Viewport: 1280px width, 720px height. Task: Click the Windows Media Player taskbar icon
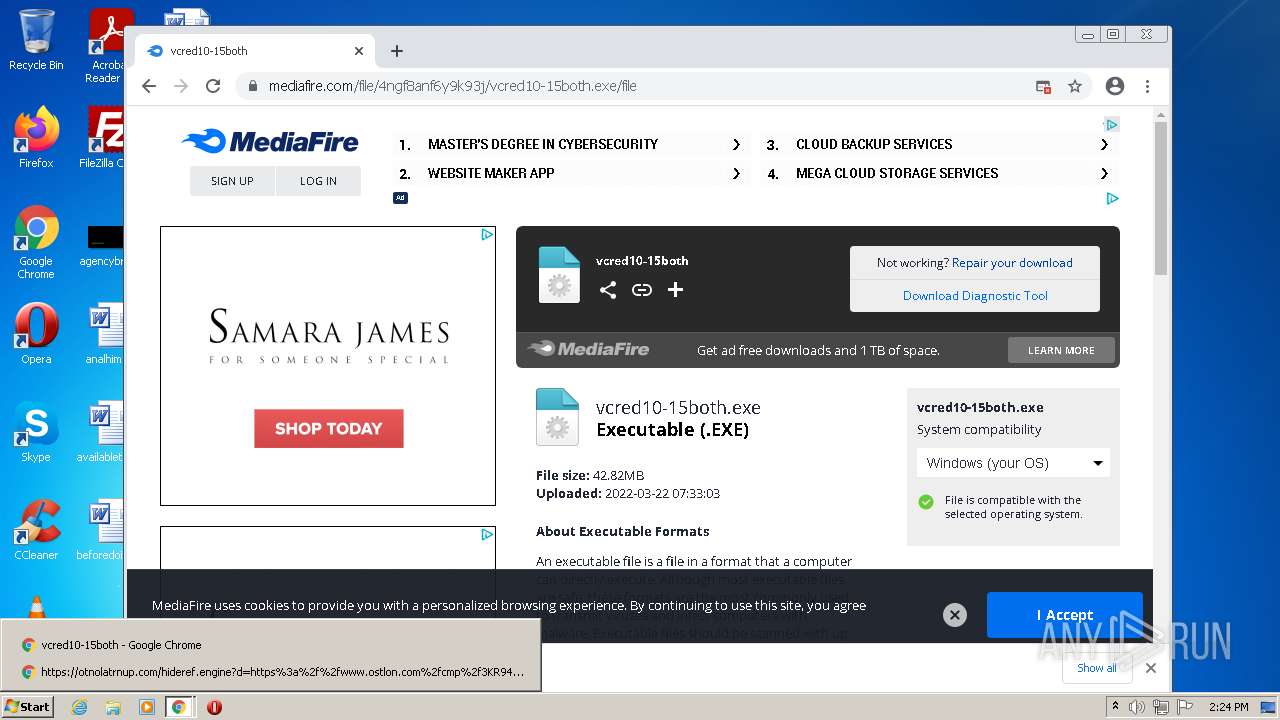147,707
